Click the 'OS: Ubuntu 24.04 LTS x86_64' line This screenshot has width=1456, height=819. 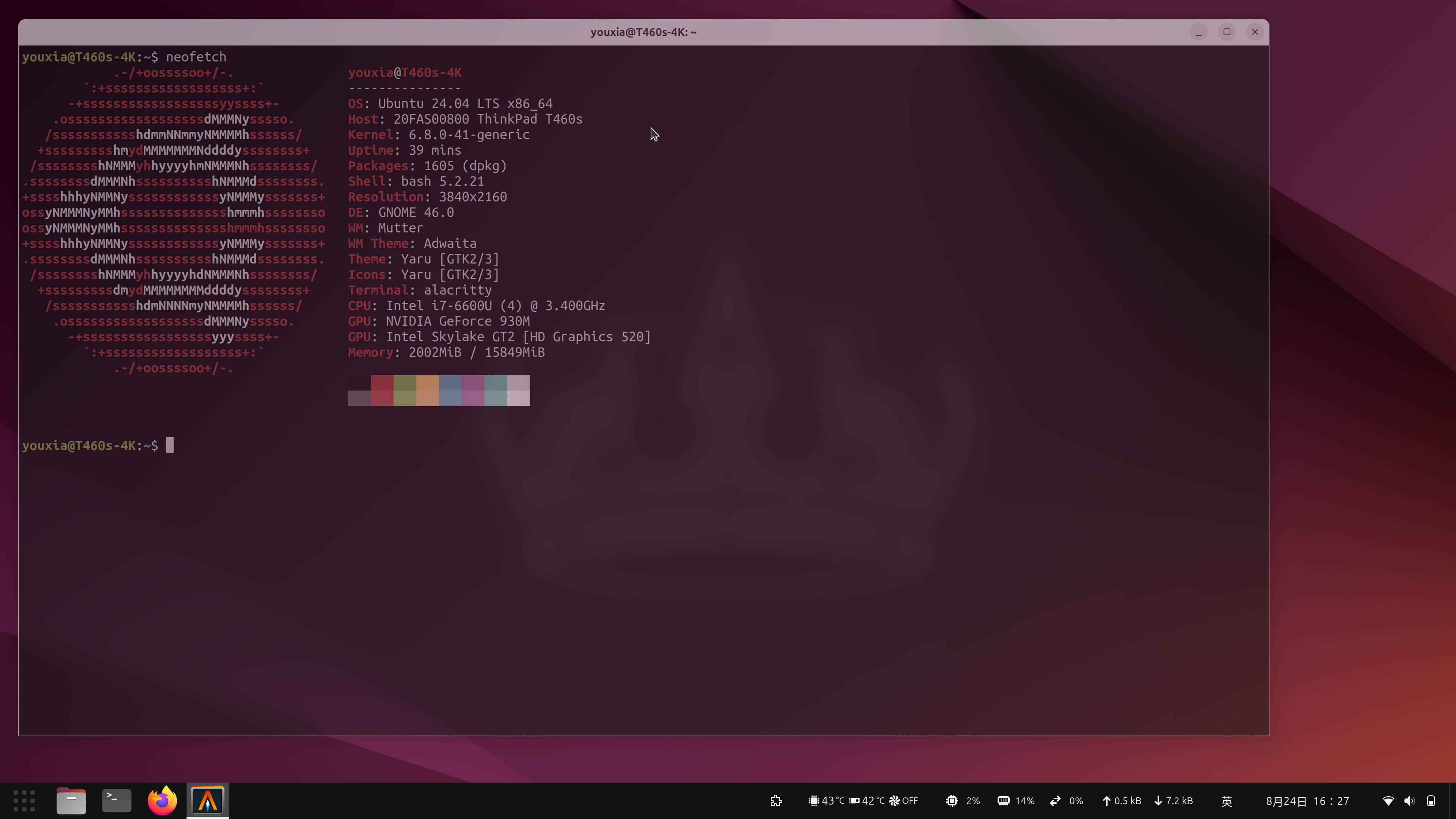click(450, 104)
